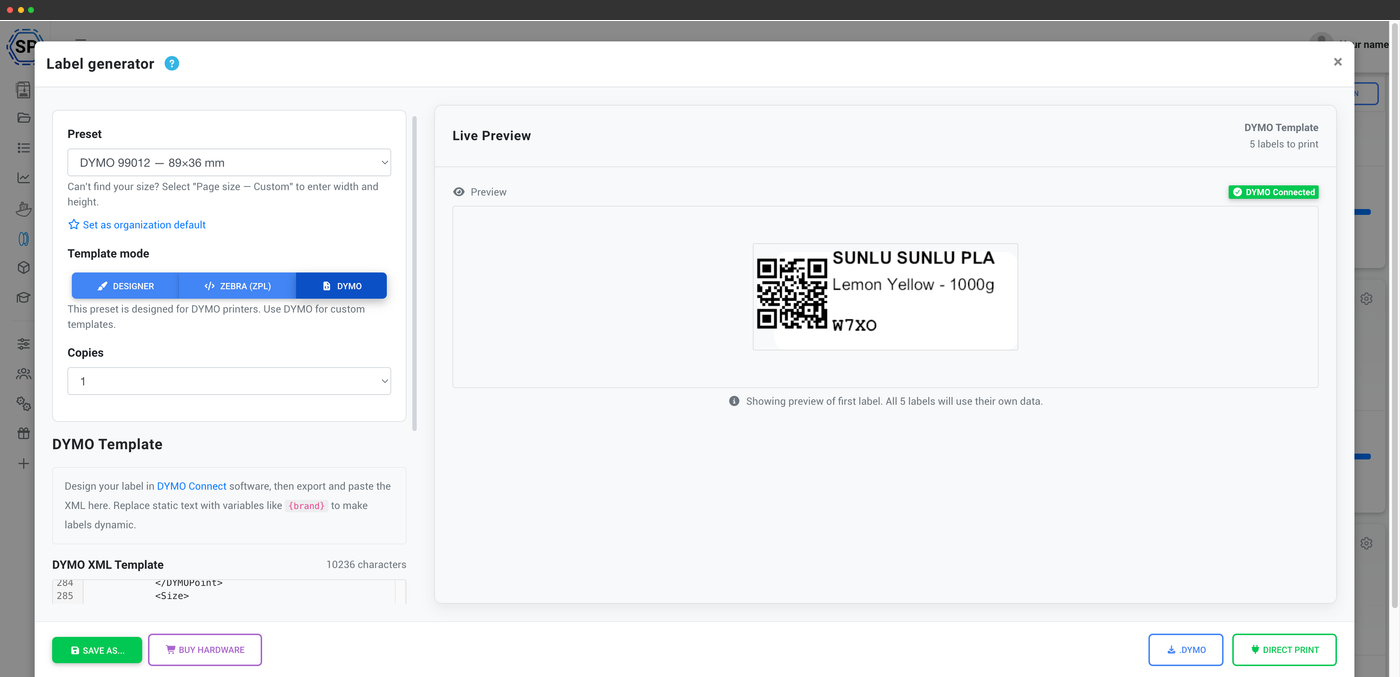Click the Buy Hardware button

coord(205,650)
